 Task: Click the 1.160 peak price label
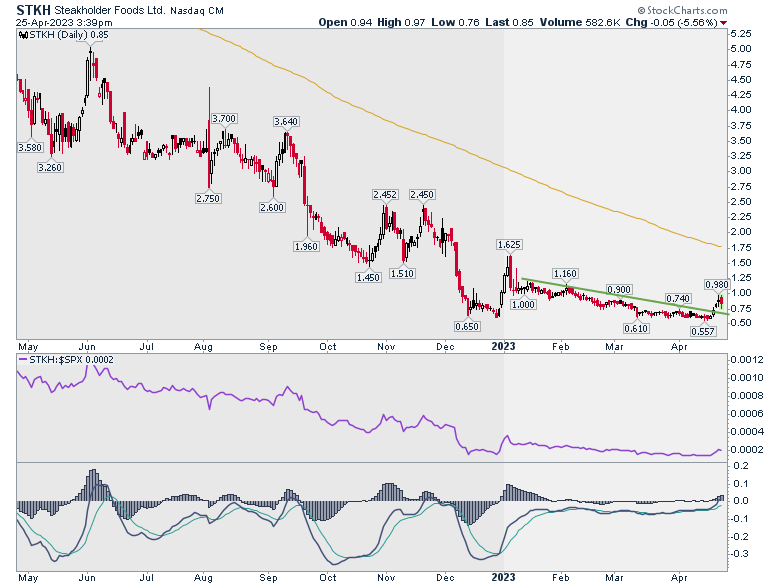point(565,274)
